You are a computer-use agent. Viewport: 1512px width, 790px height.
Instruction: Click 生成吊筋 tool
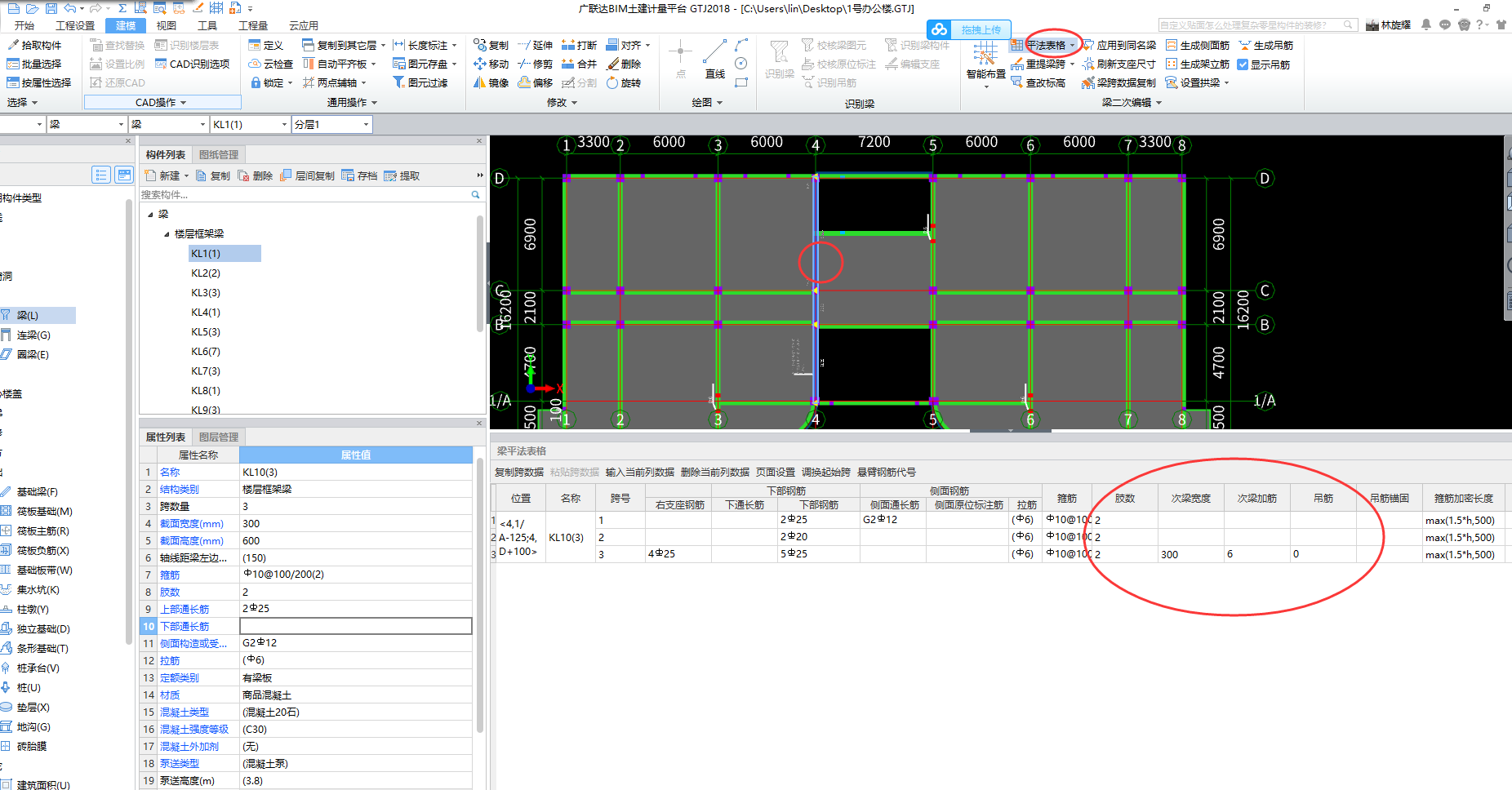point(1266,45)
